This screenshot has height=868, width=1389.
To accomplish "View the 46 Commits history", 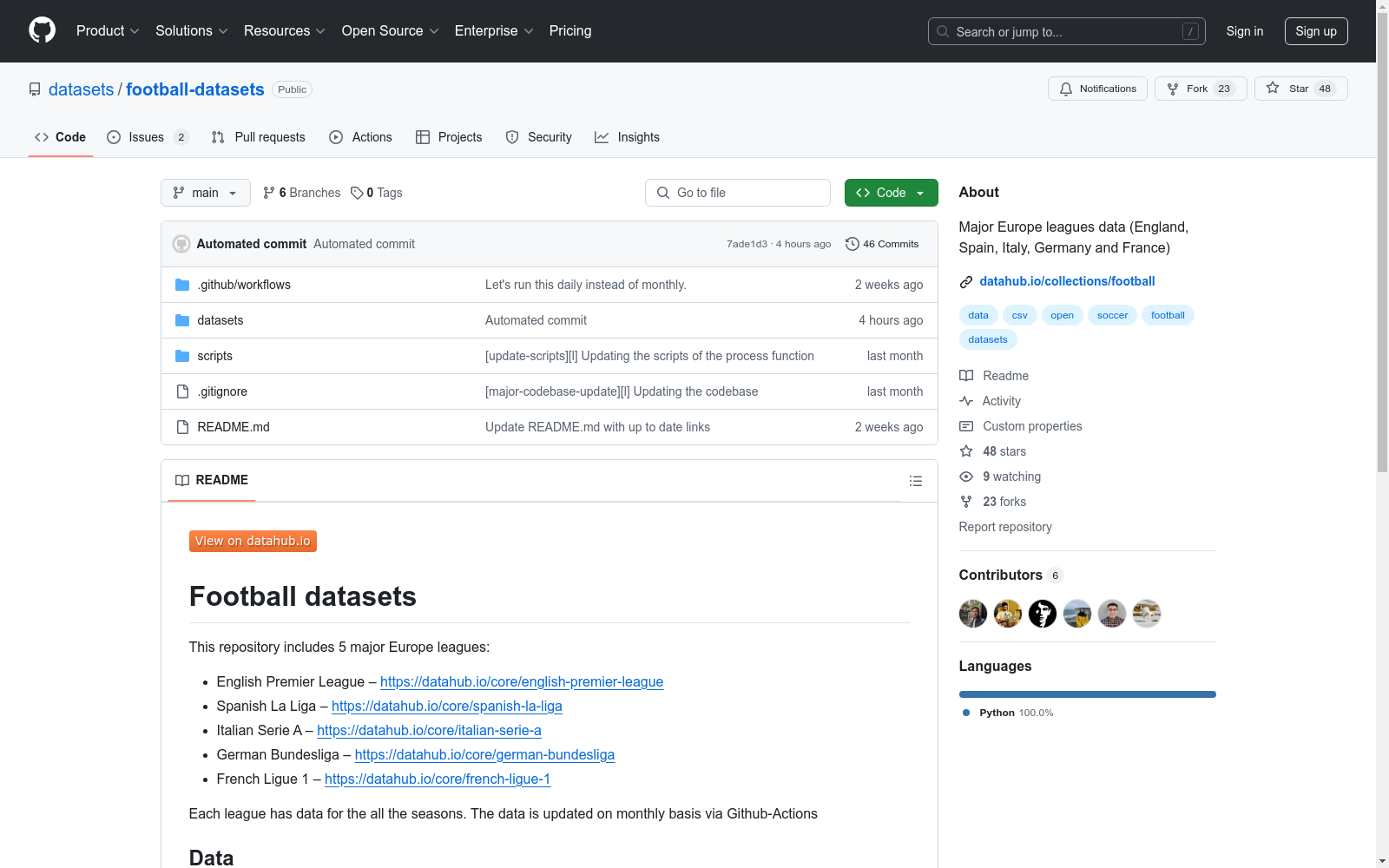I will [882, 244].
